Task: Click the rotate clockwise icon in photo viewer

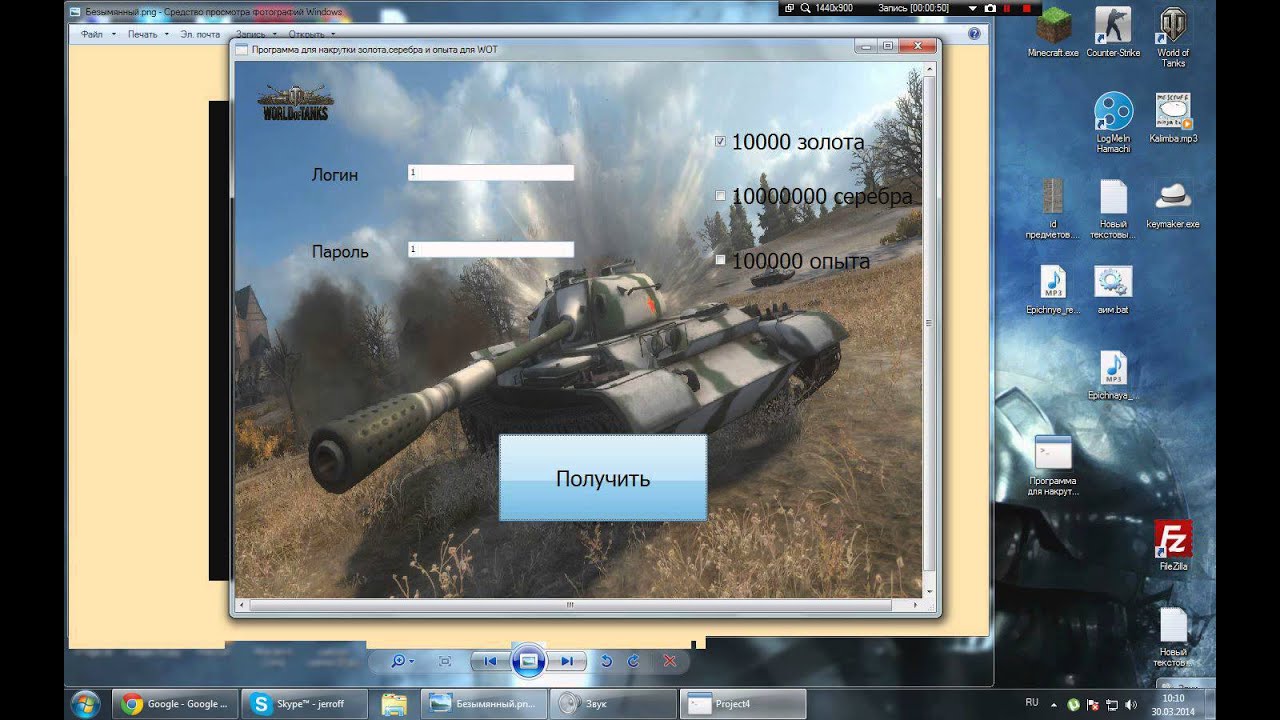Action: [633, 661]
